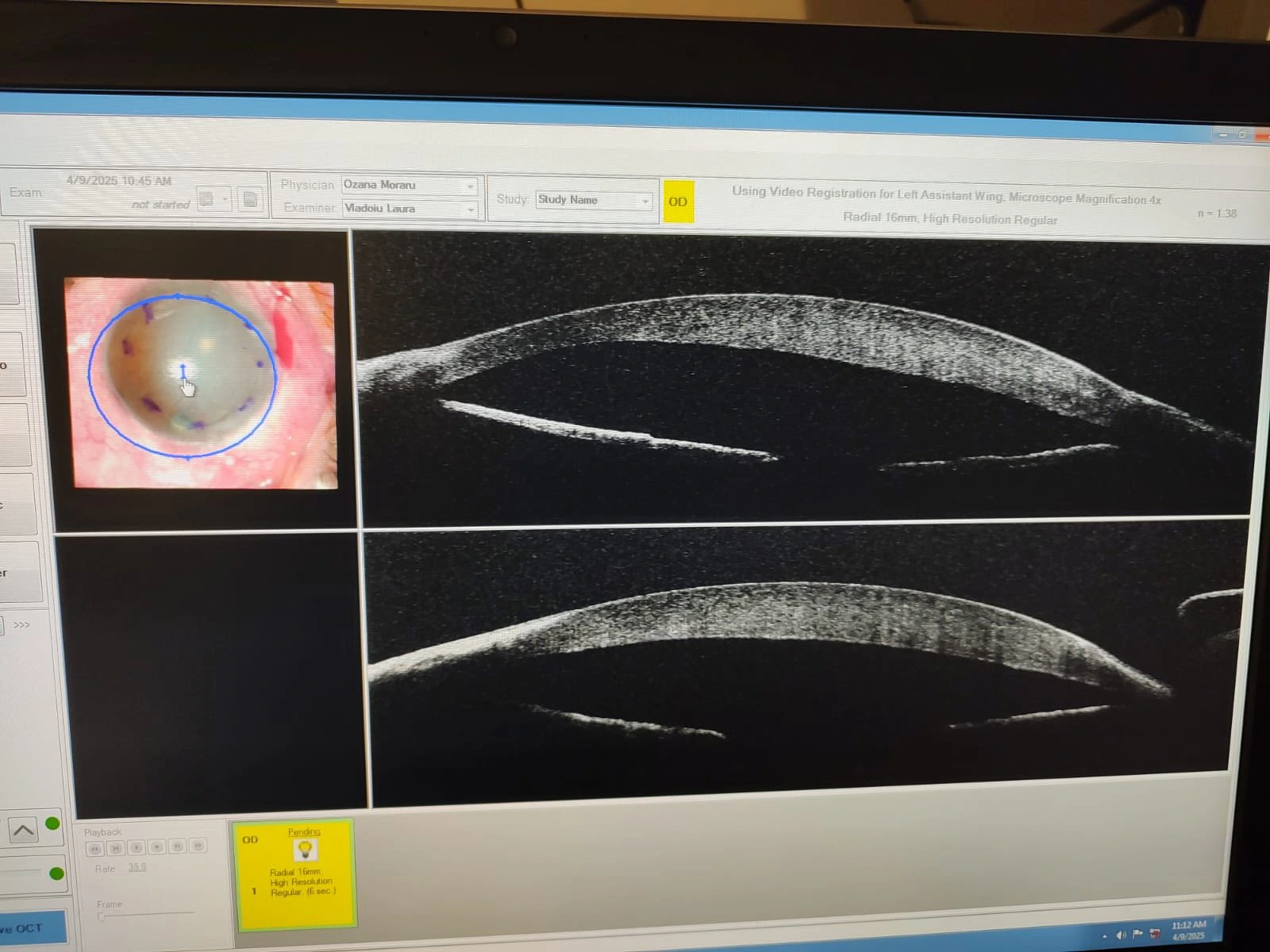Click the fast-forward button in Playback
Screen dimensions: 1270x952
pos(198,846)
